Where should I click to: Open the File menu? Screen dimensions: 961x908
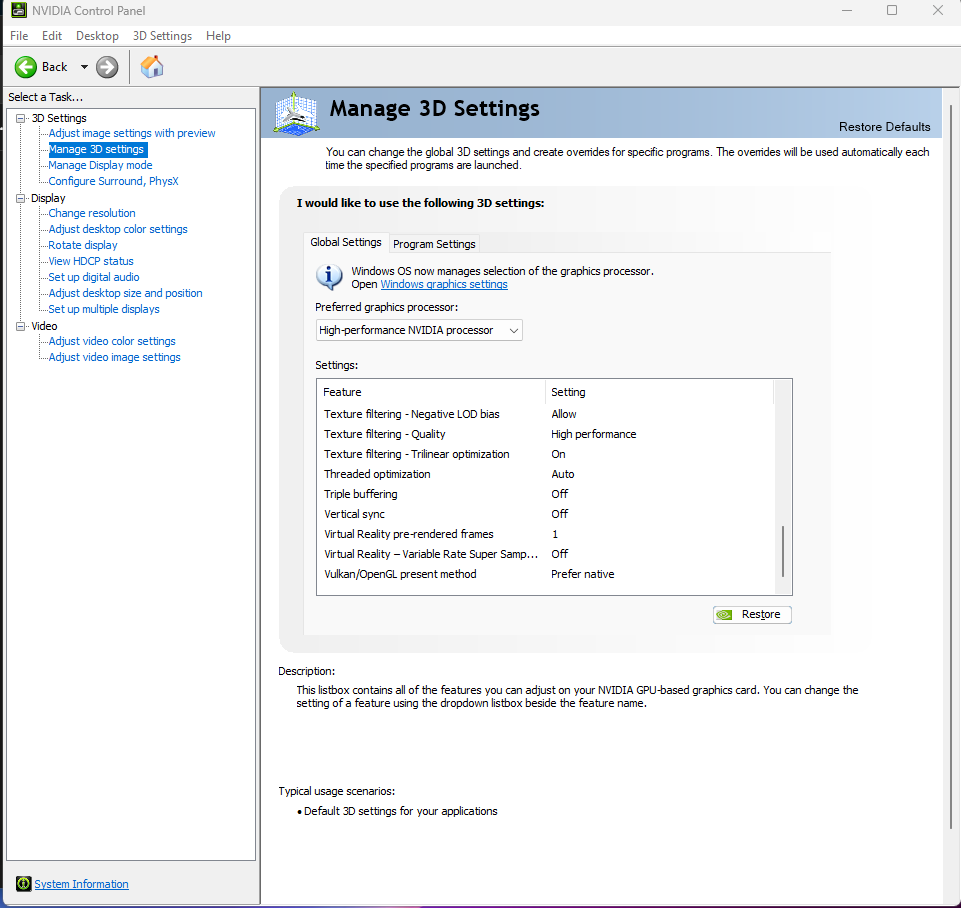coord(19,36)
